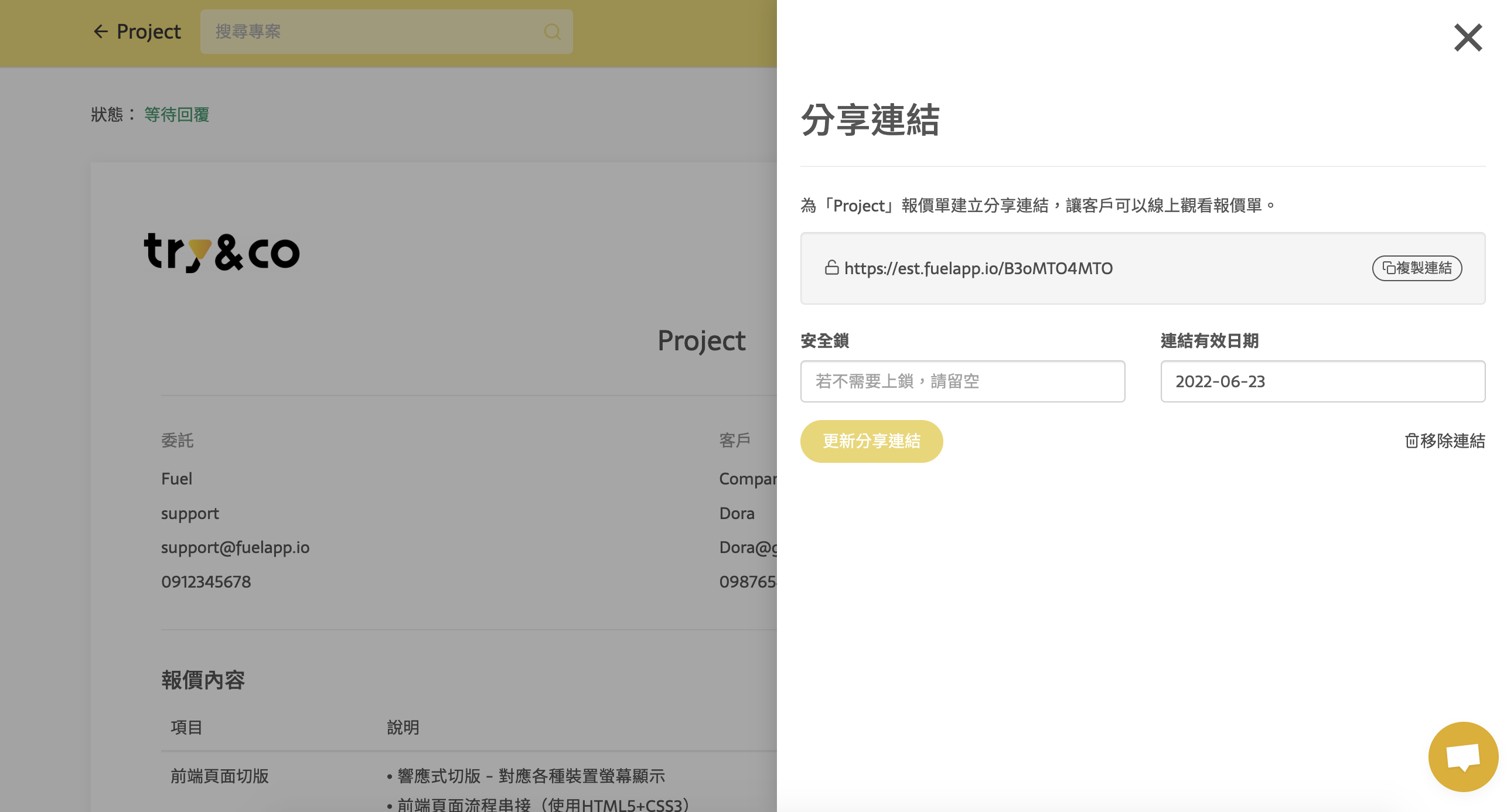This screenshot has height=812, width=1507.
Task: Click the 複製連結 button to copy the link
Action: point(1417,268)
